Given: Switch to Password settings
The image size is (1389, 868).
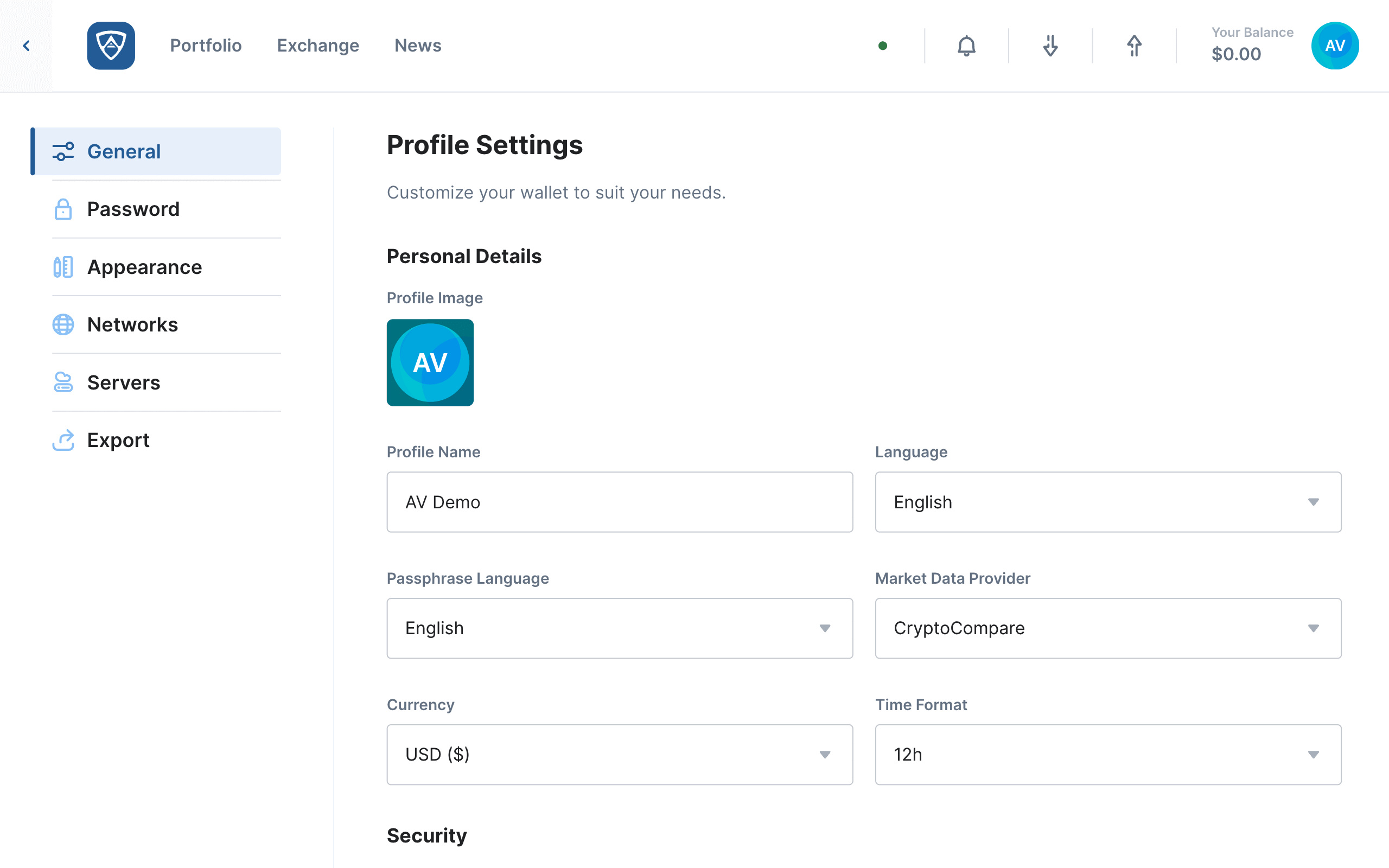Looking at the screenshot, I should pos(167,209).
